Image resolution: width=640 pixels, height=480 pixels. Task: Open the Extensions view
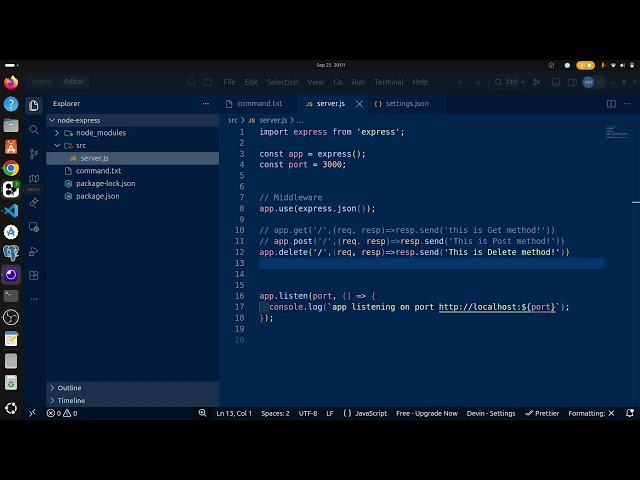click(34, 276)
